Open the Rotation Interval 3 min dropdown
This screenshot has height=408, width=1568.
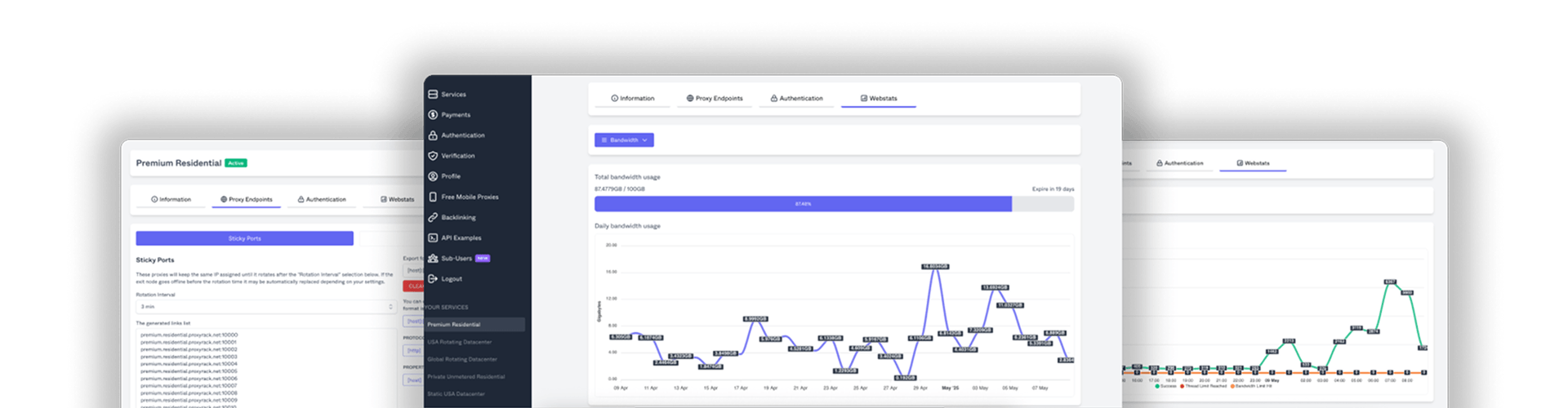266,307
